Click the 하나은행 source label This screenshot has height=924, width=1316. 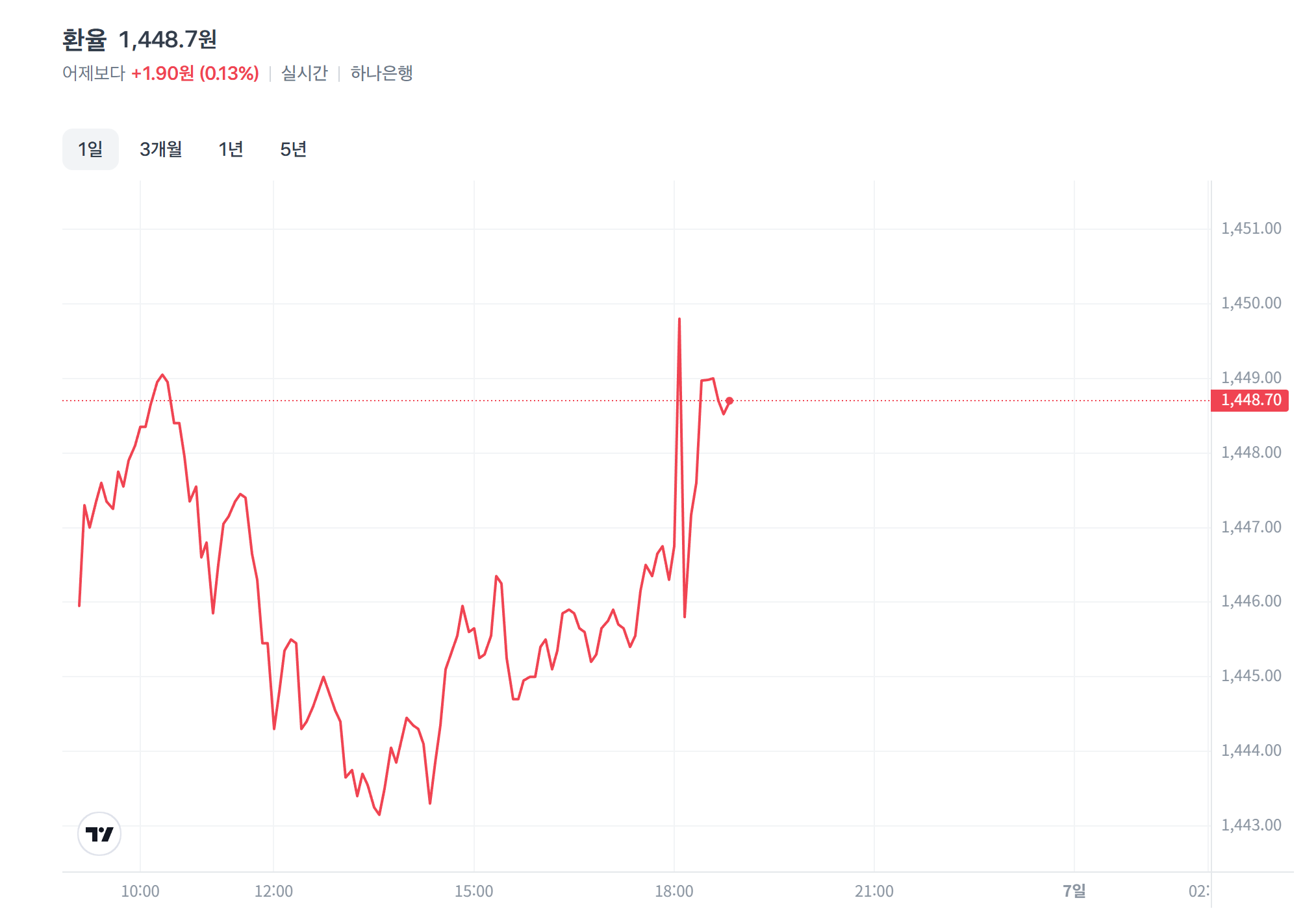[x=382, y=73]
